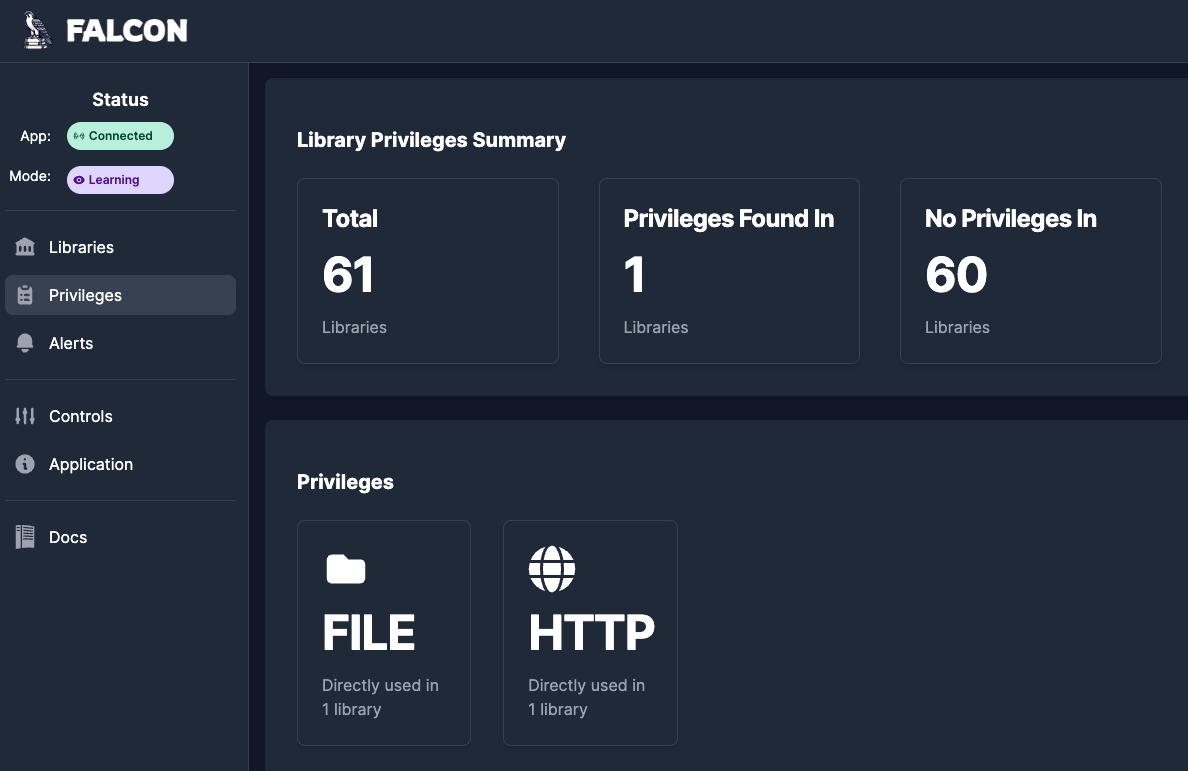
Task: Click the Privileges clipboard icon in sidebar
Action: tap(26, 295)
